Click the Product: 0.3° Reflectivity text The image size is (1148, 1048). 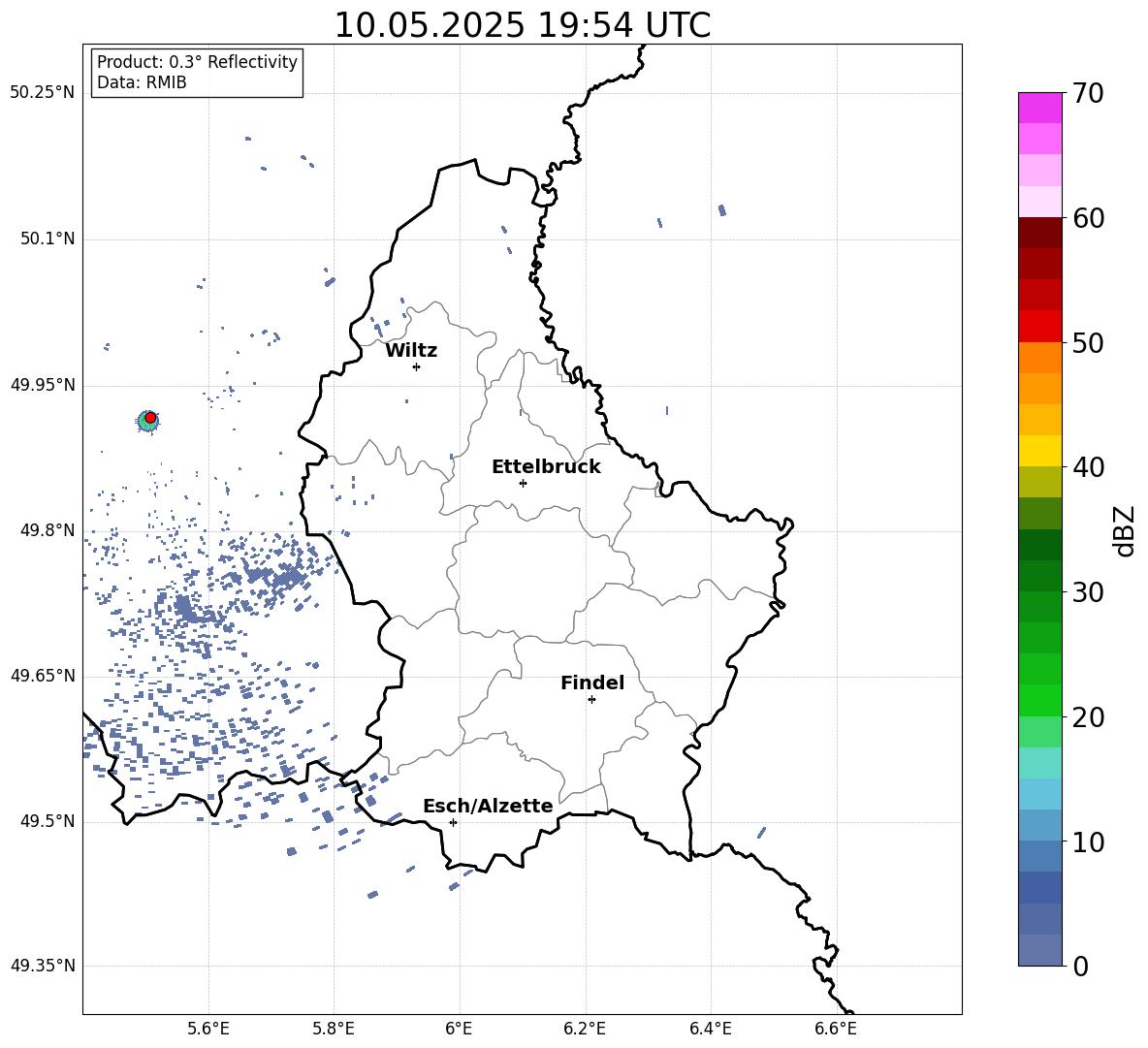pos(197,62)
